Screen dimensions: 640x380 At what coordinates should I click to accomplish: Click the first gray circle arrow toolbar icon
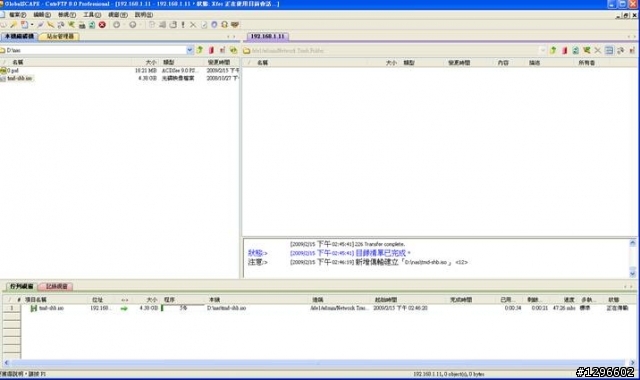116,25
